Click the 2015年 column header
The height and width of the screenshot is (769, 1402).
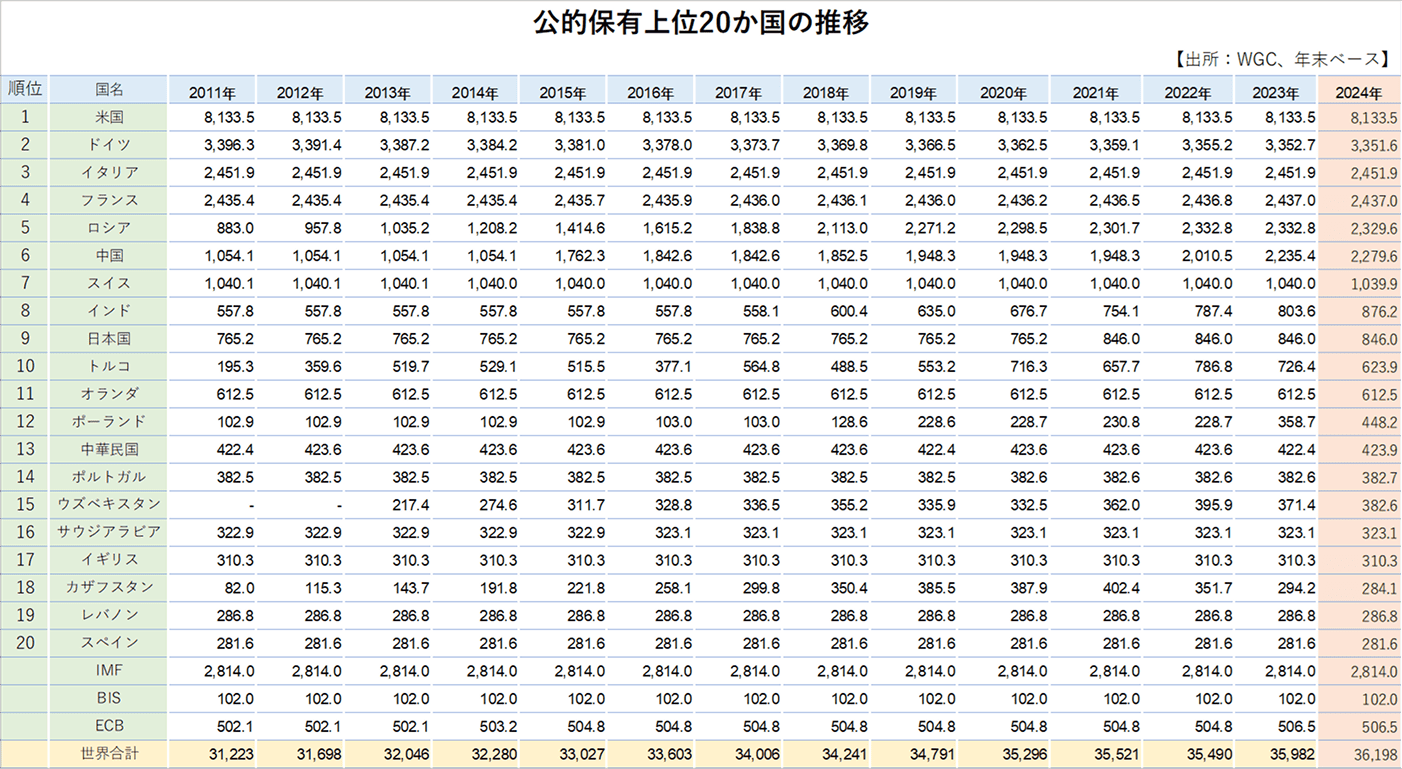[563, 92]
